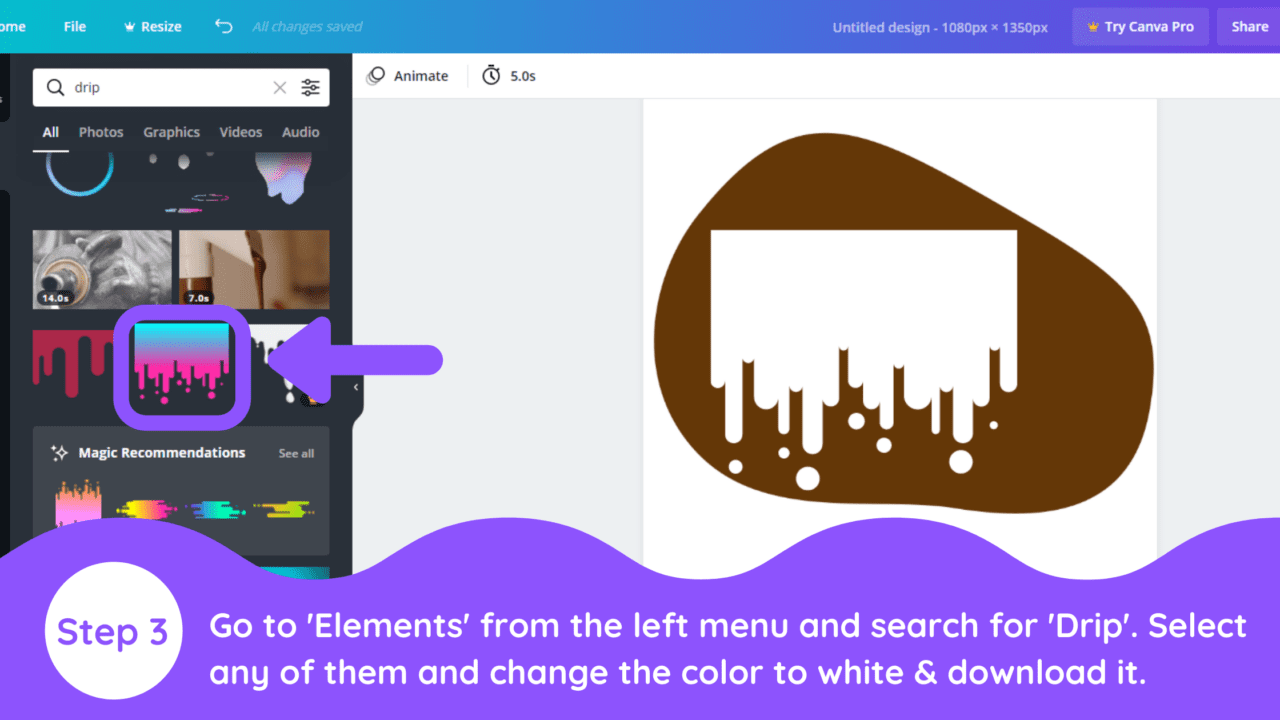Screen dimensions: 1280x720
Task: Switch to the Photos tab
Action: (101, 131)
